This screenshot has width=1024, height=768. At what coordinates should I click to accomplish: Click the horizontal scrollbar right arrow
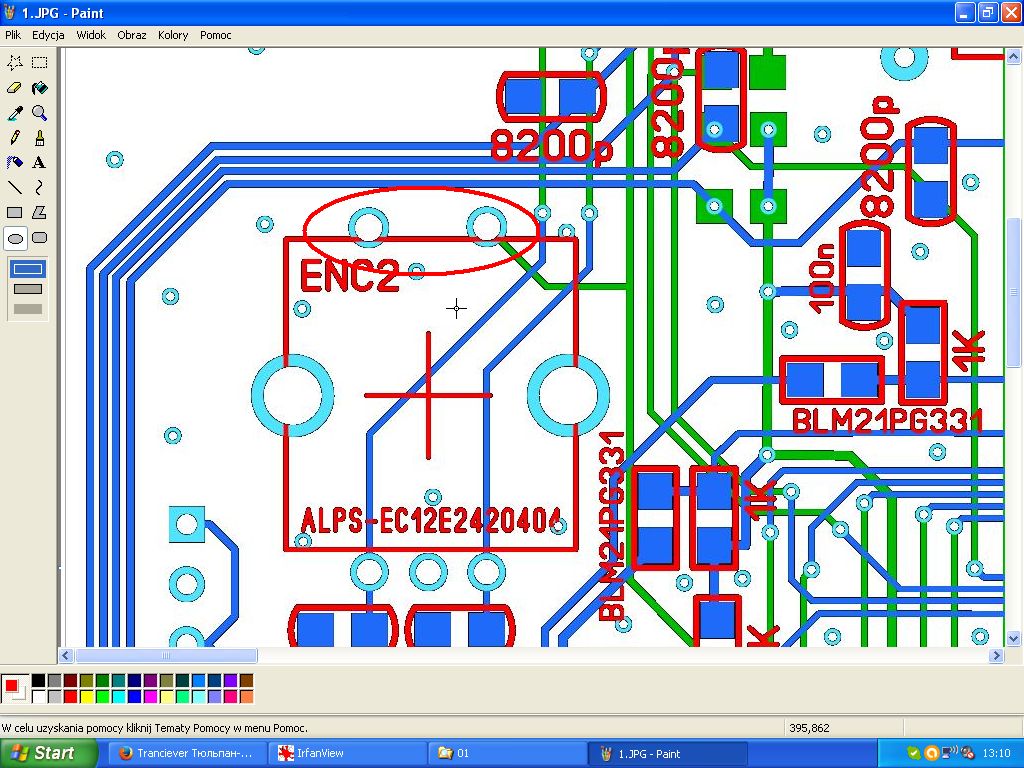click(x=995, y=656)
